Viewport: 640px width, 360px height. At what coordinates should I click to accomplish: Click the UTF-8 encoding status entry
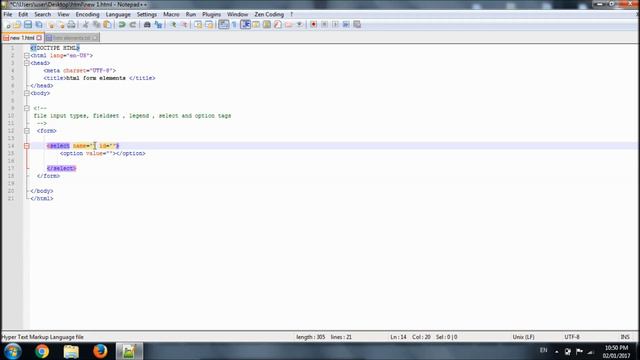tap(572, 337)
